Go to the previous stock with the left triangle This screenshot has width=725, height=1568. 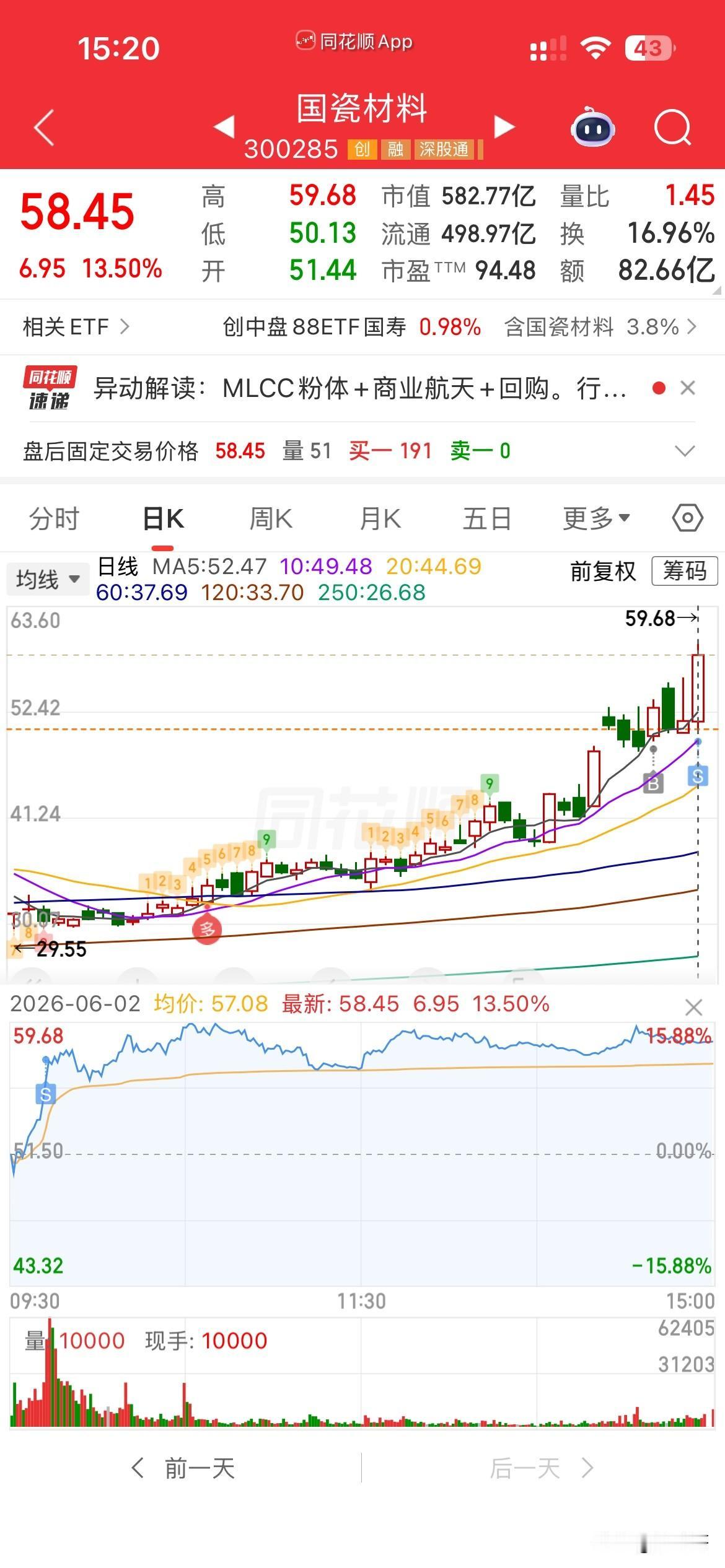224,126
